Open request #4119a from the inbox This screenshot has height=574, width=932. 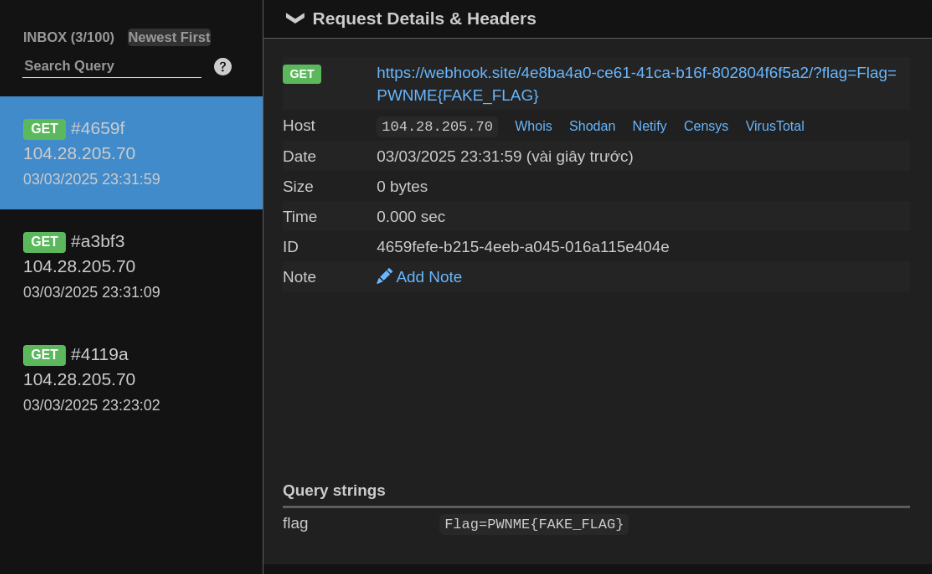click(131, 379)
